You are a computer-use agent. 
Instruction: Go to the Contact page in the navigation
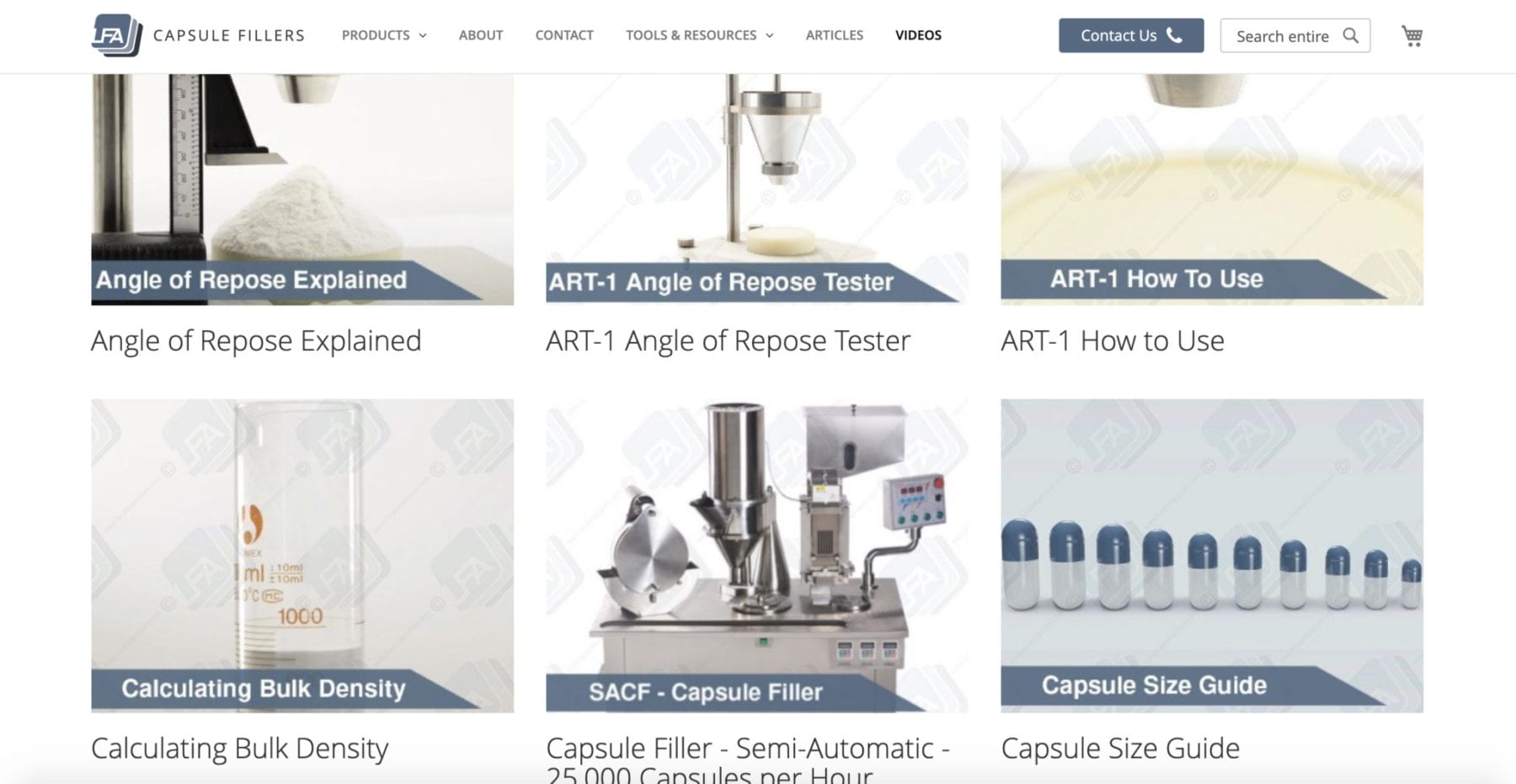pos(564,35)
